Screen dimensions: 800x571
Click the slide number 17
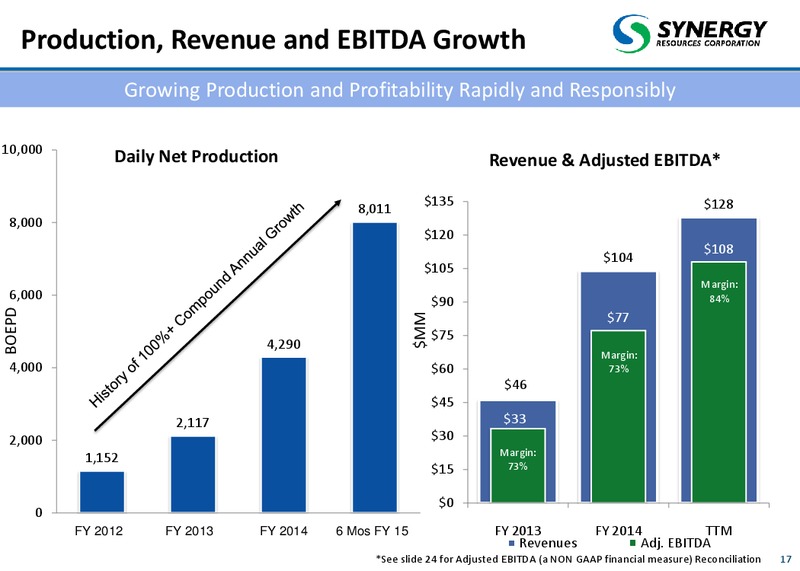click(786, 560)
